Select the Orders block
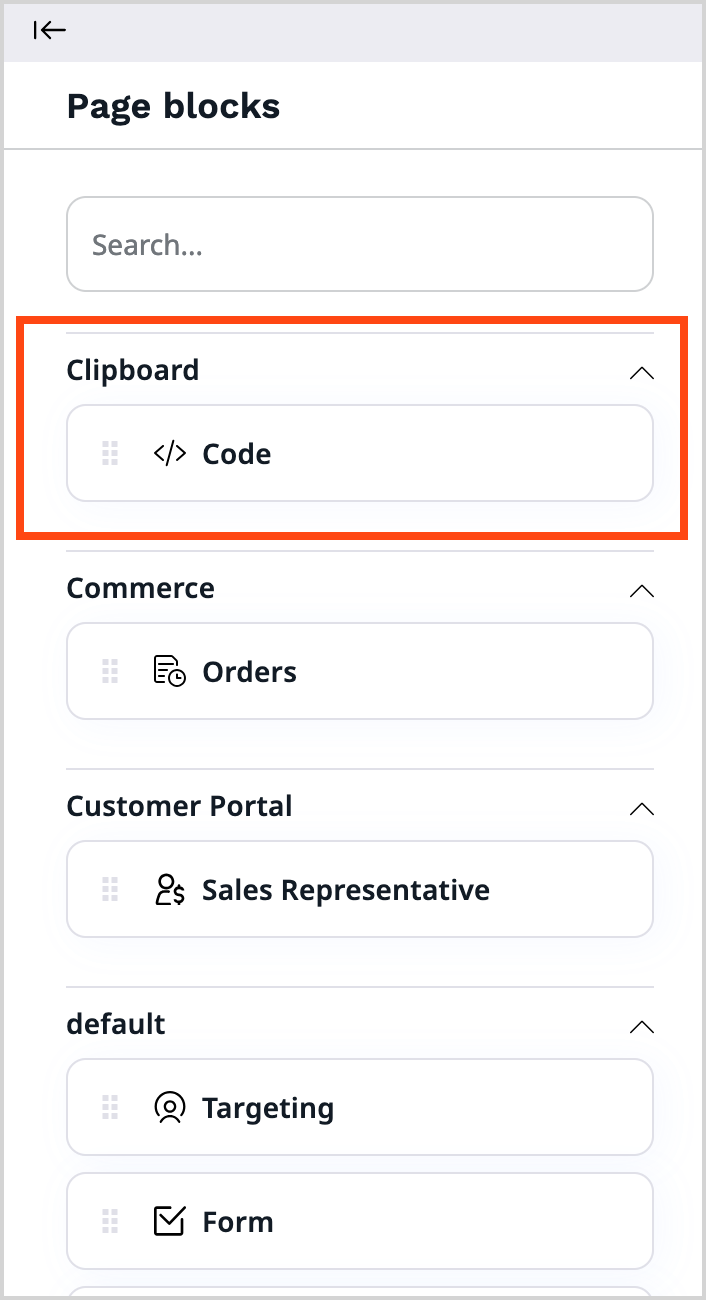 click(x=360, y=671)
